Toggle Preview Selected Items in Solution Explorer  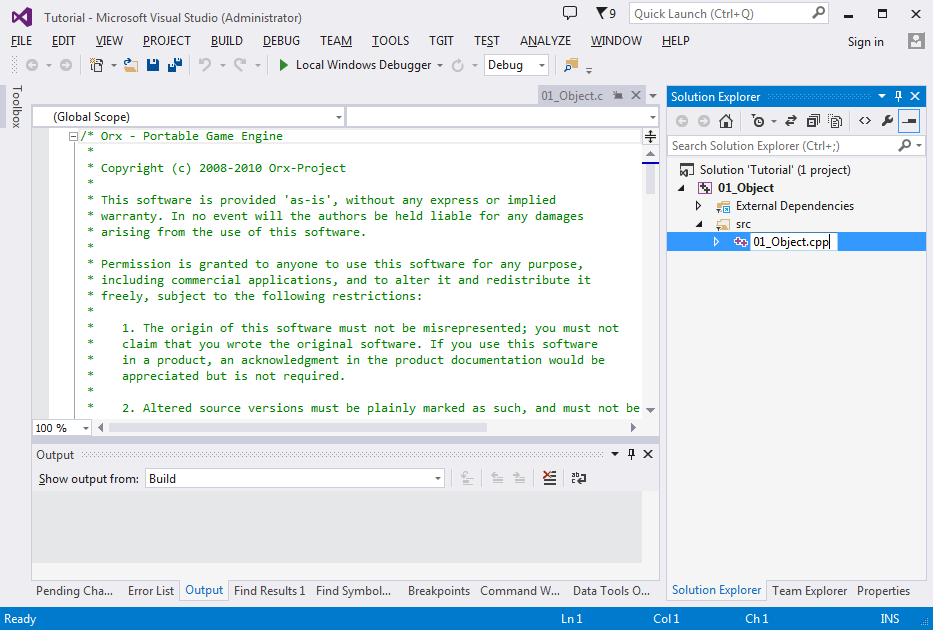909,121
